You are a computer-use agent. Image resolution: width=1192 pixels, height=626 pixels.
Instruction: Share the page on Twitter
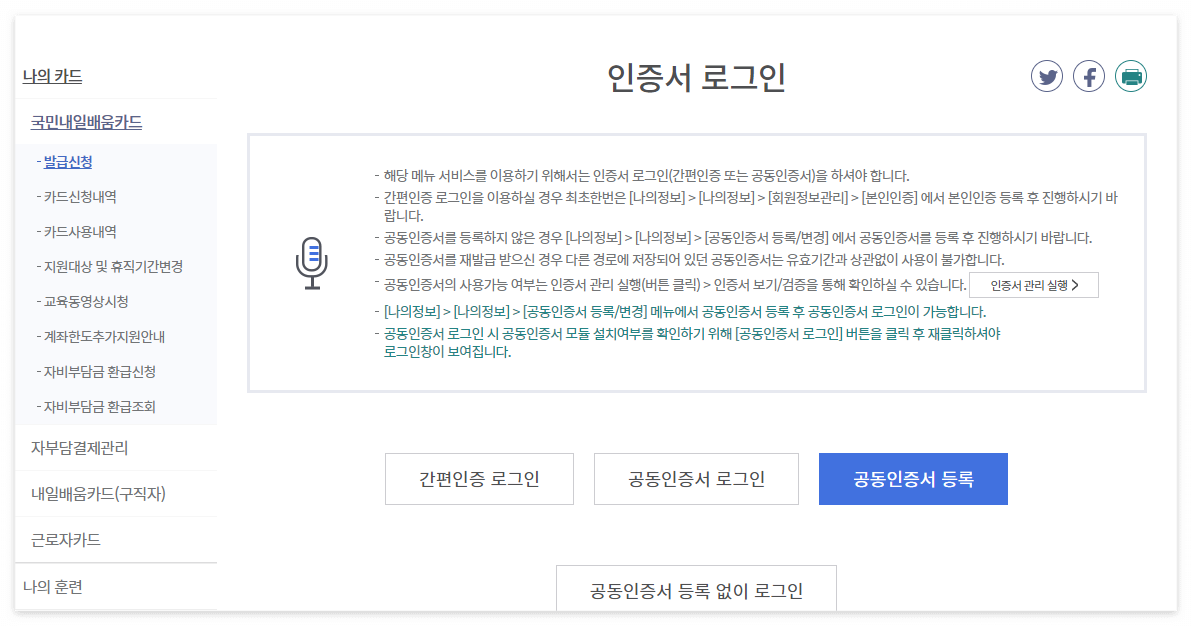tap(1047, 75)
